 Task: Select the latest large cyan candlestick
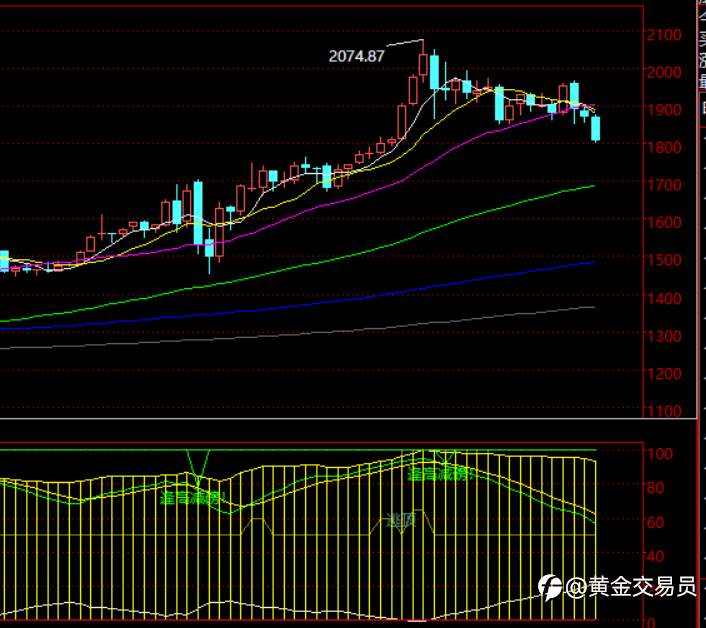point(595,129)
